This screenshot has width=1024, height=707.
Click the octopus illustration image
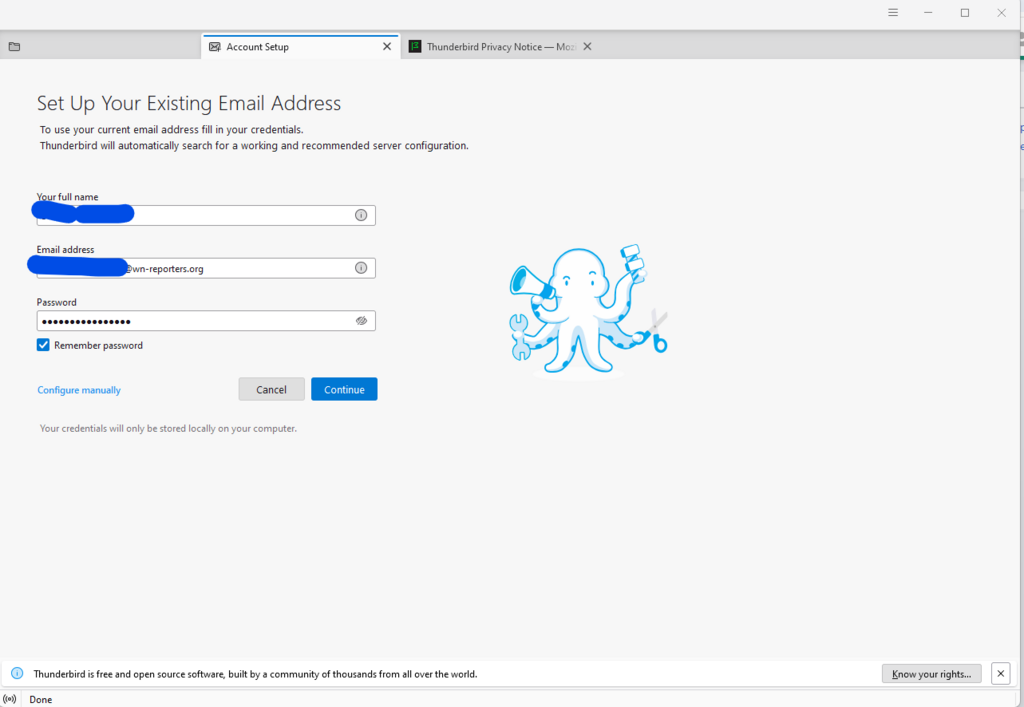[x=588, y=311]
